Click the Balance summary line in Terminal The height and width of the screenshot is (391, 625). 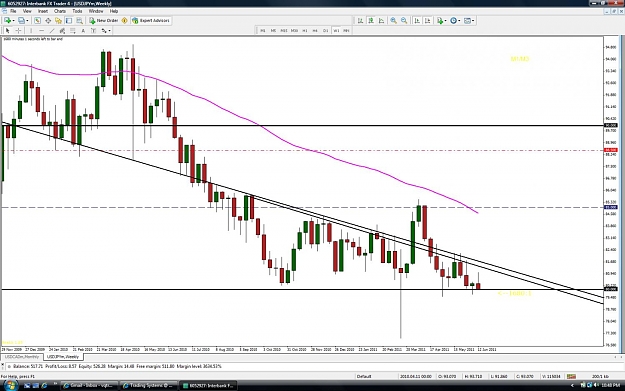click(x=117, y=366)
